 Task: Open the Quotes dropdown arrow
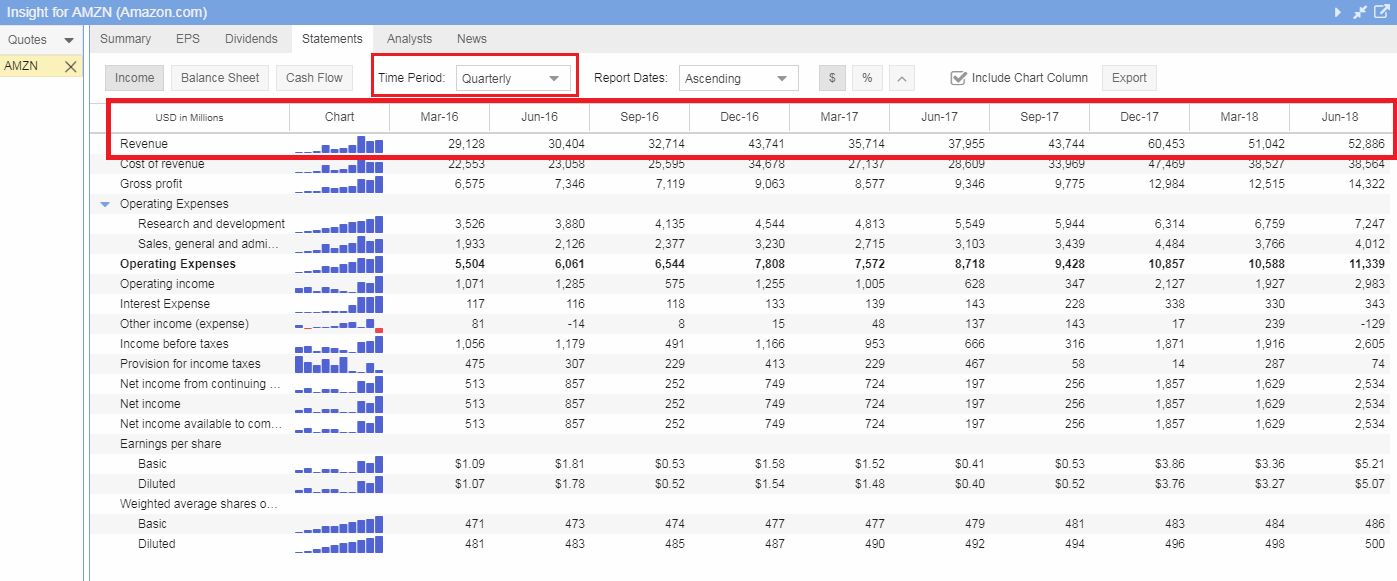[68, 40]
